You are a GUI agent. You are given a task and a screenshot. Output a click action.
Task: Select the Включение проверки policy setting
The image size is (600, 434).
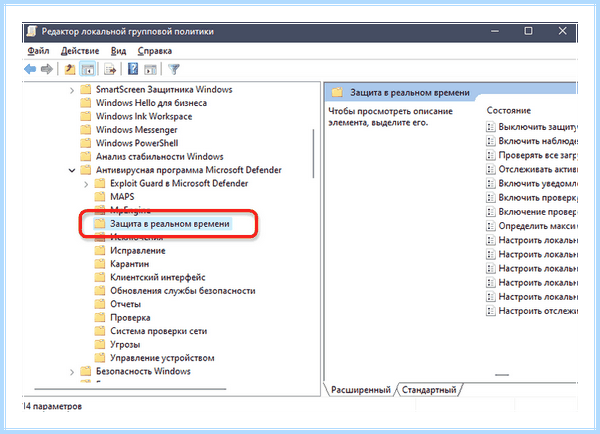538,212
